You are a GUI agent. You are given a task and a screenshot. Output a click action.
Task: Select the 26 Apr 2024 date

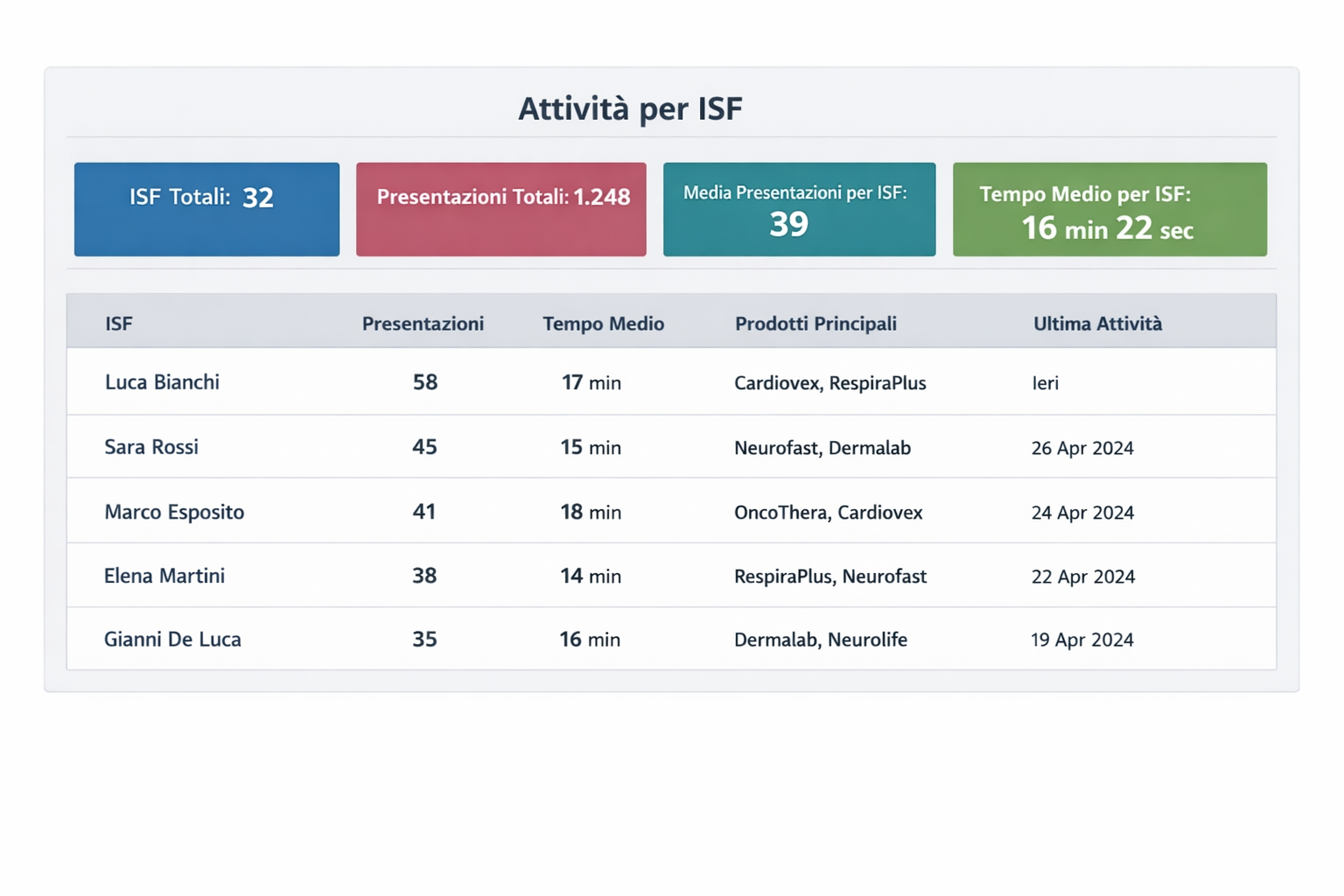point(1082,448)
